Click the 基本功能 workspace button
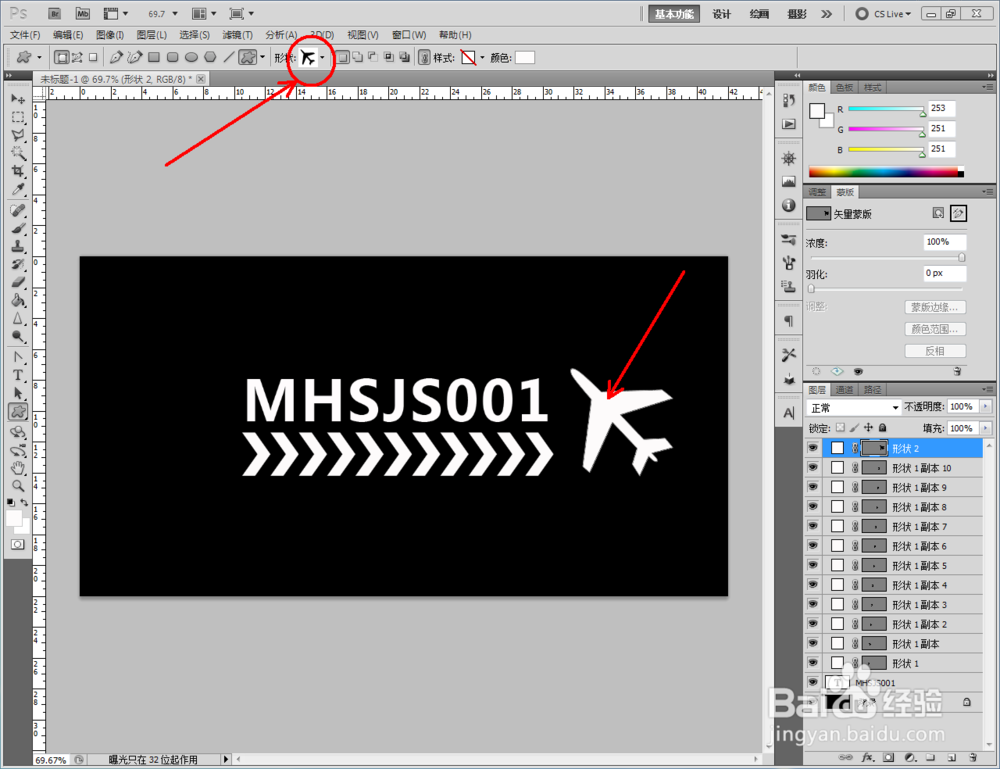Image resolution: width=1000 pixels, height=769 pixels. (x=673, y=14)
